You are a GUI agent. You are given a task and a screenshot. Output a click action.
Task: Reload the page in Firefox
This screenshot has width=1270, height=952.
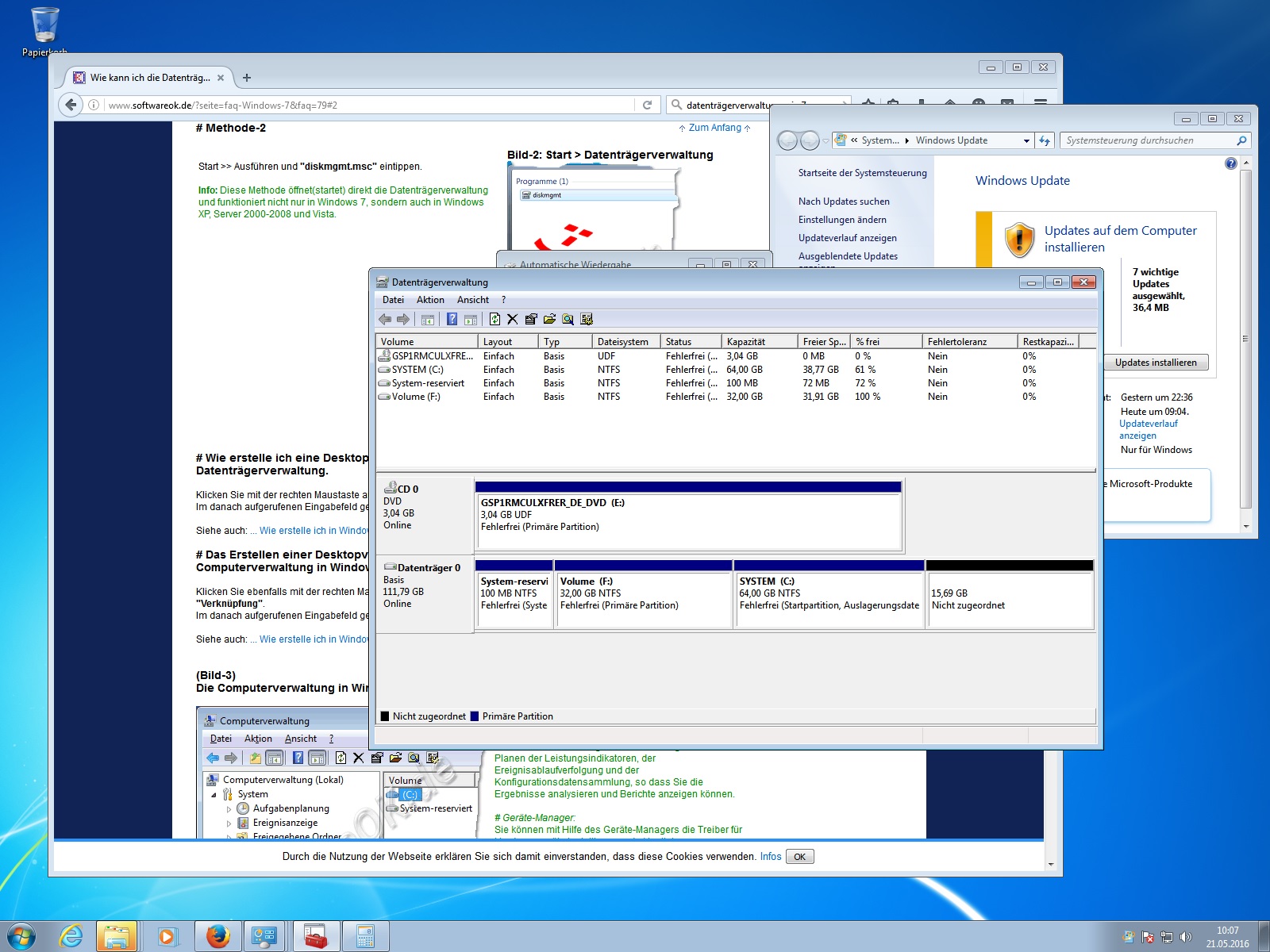(647, 105)
